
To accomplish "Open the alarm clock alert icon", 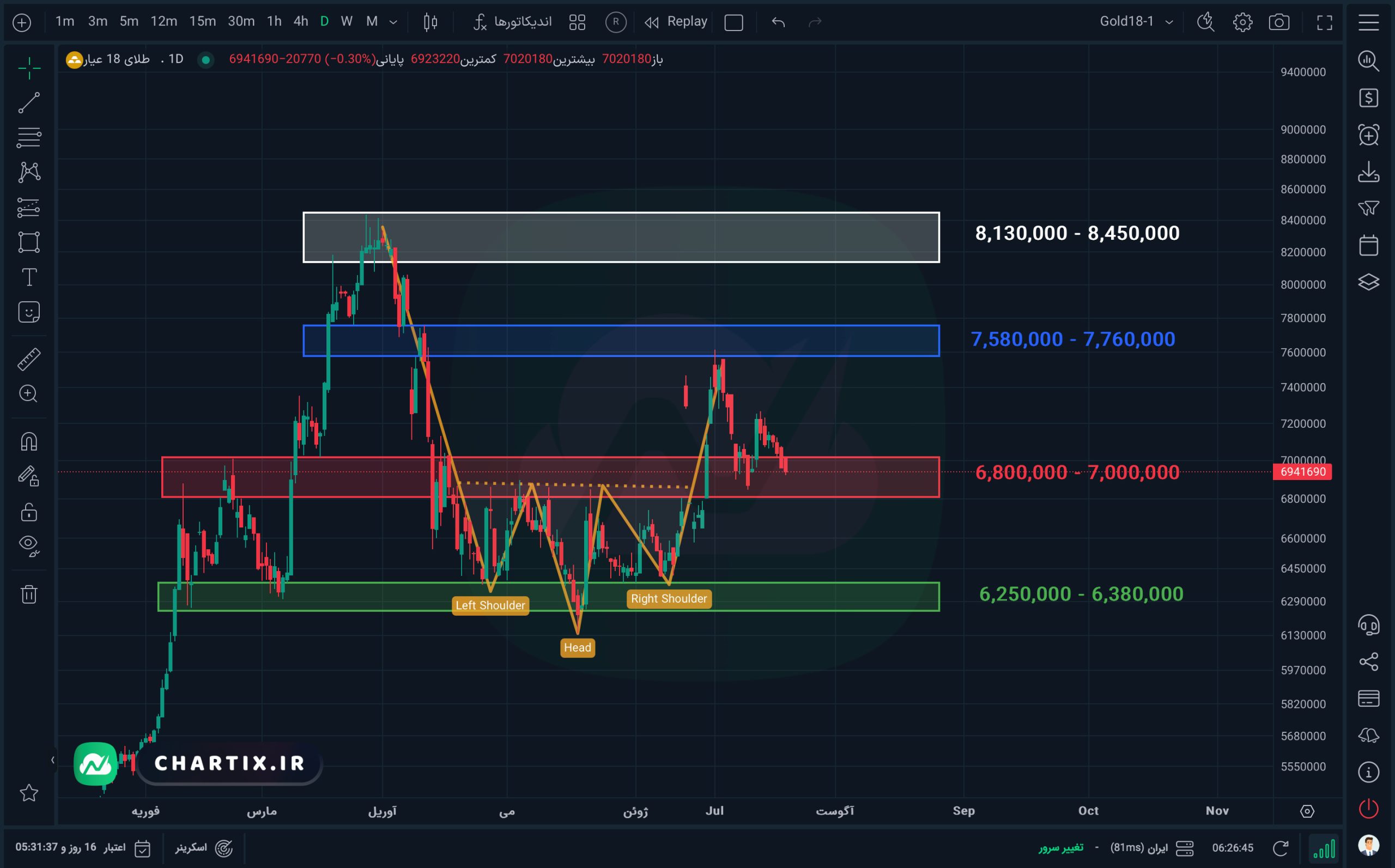I will (x=1369, y=135).
